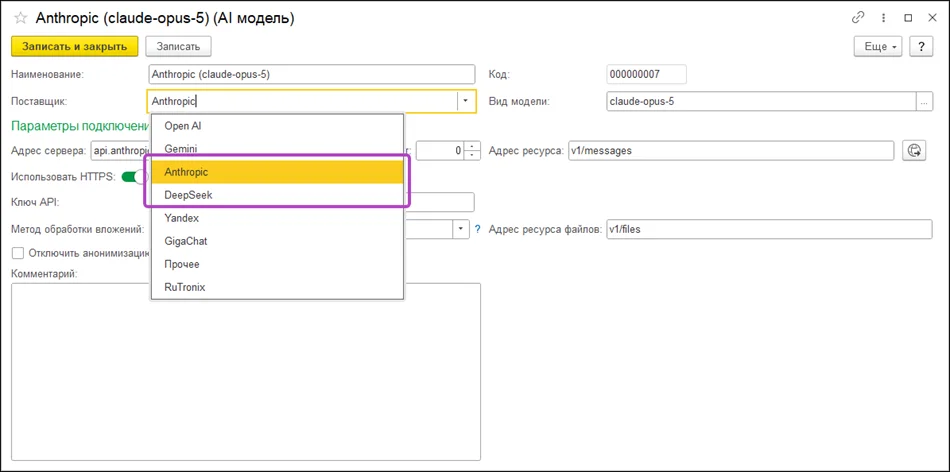Choose DeepSeek in the supplier list

point(277,195)
